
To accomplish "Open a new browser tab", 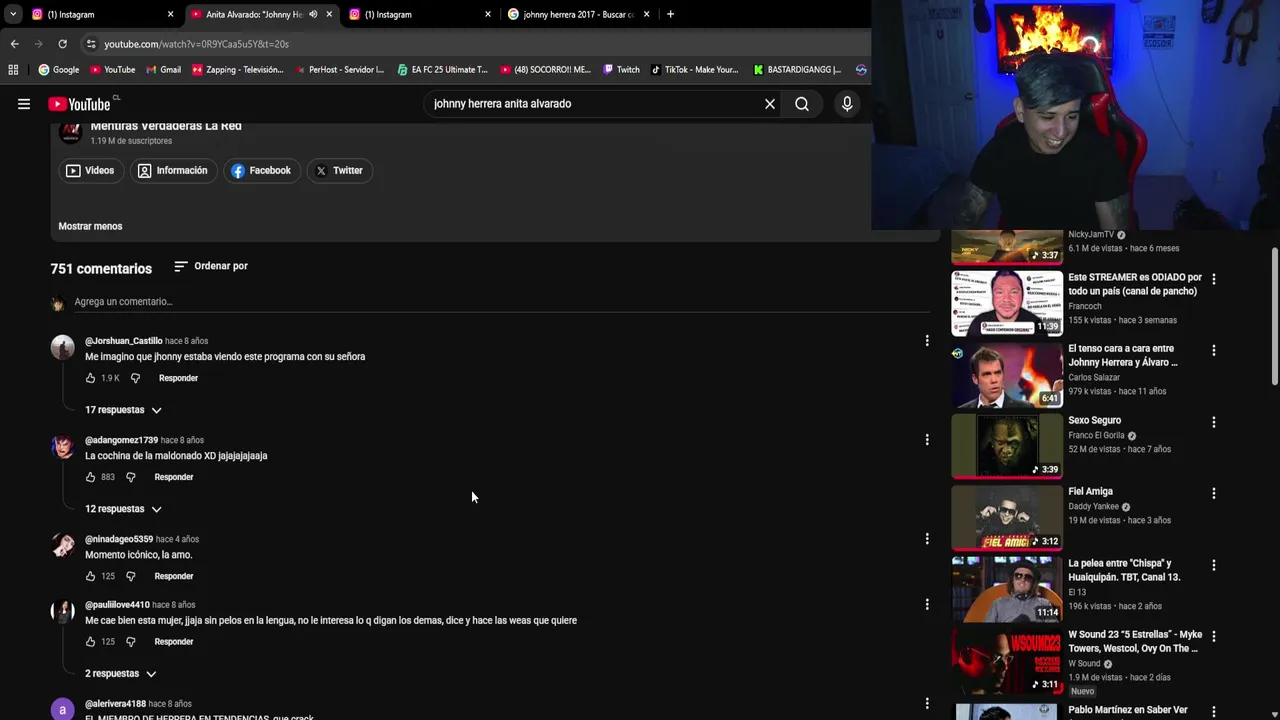I will click(670, 14).
